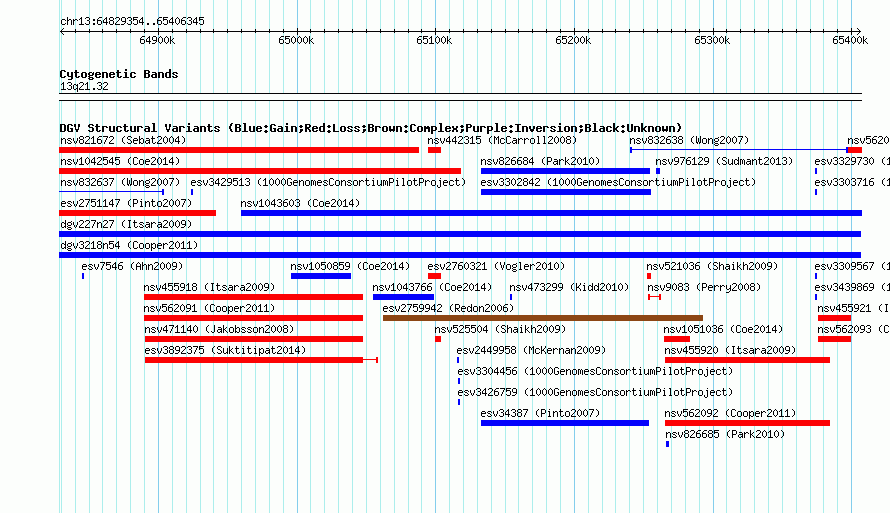Select blue nsv1050859 gain bar
This screenshot has height=513, width=890.
tap(321, 276)
